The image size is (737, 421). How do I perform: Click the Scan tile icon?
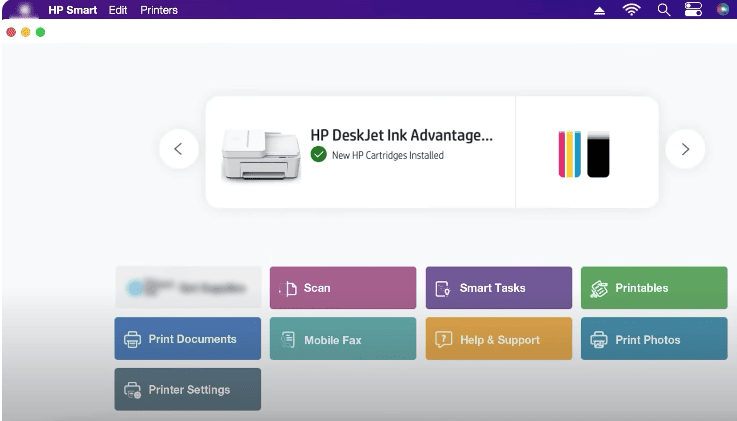(x=289, y=288)
